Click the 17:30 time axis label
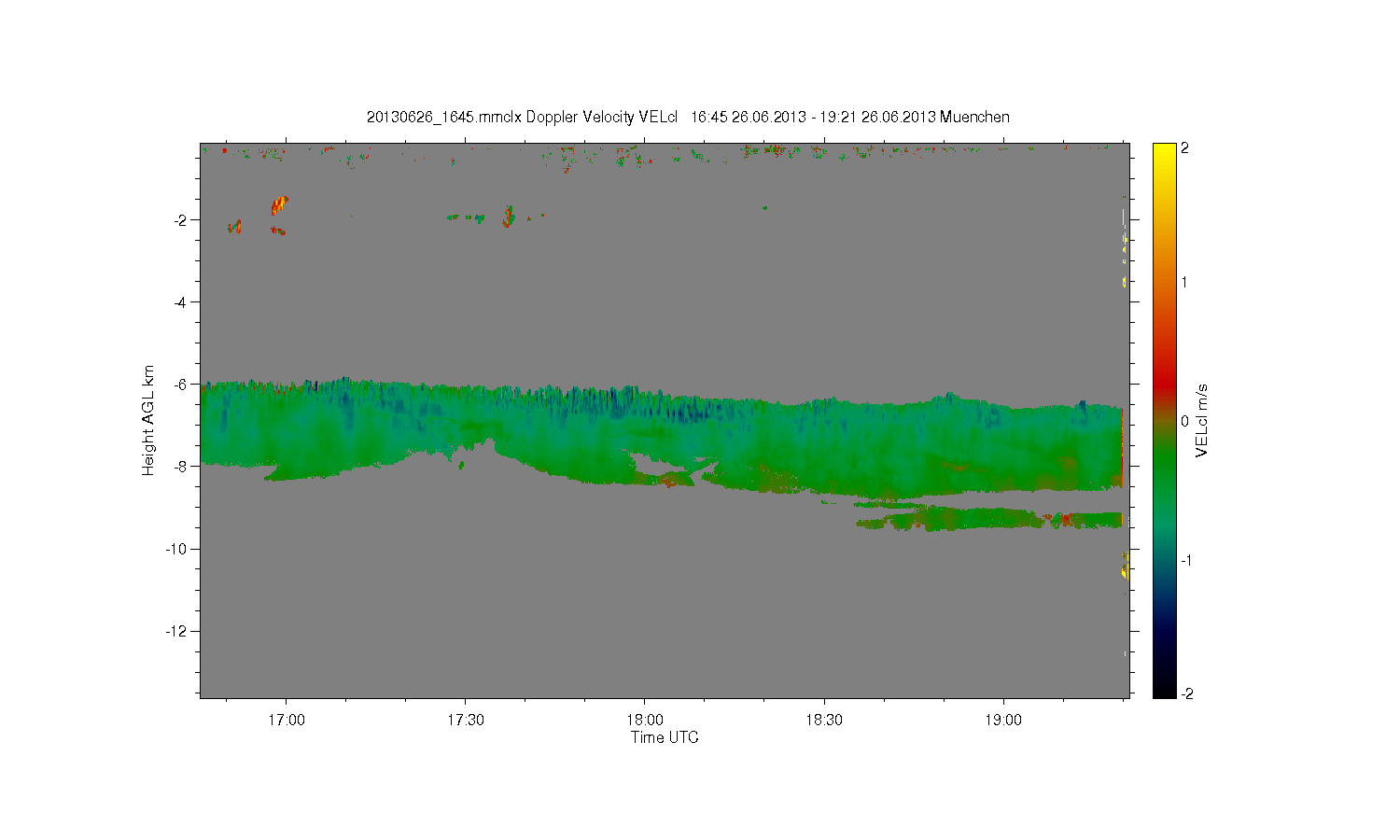 (465, 720)
